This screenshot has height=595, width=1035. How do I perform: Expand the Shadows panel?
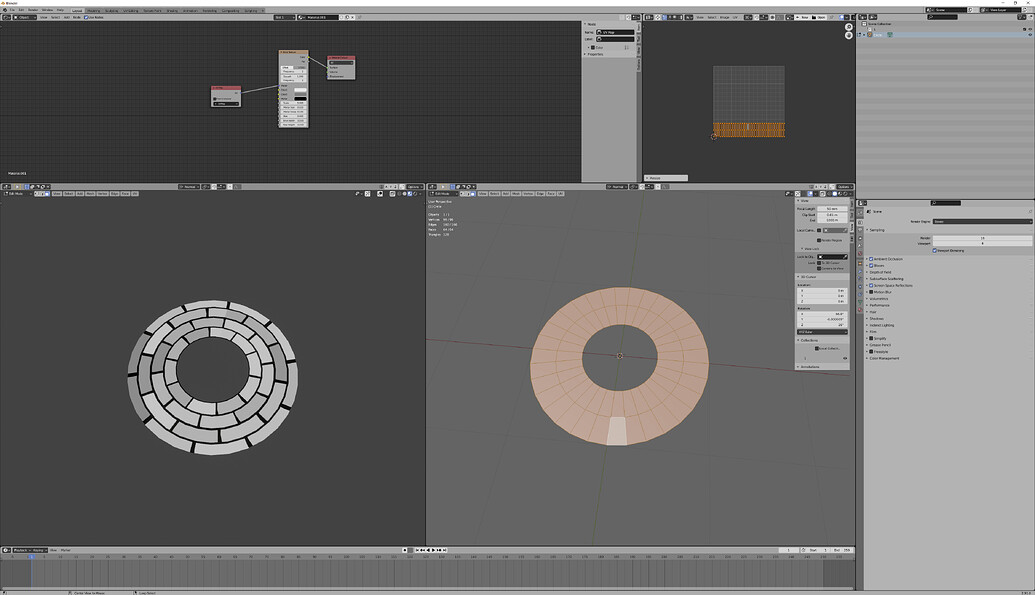pyautogui.click(x=875, y=318)
